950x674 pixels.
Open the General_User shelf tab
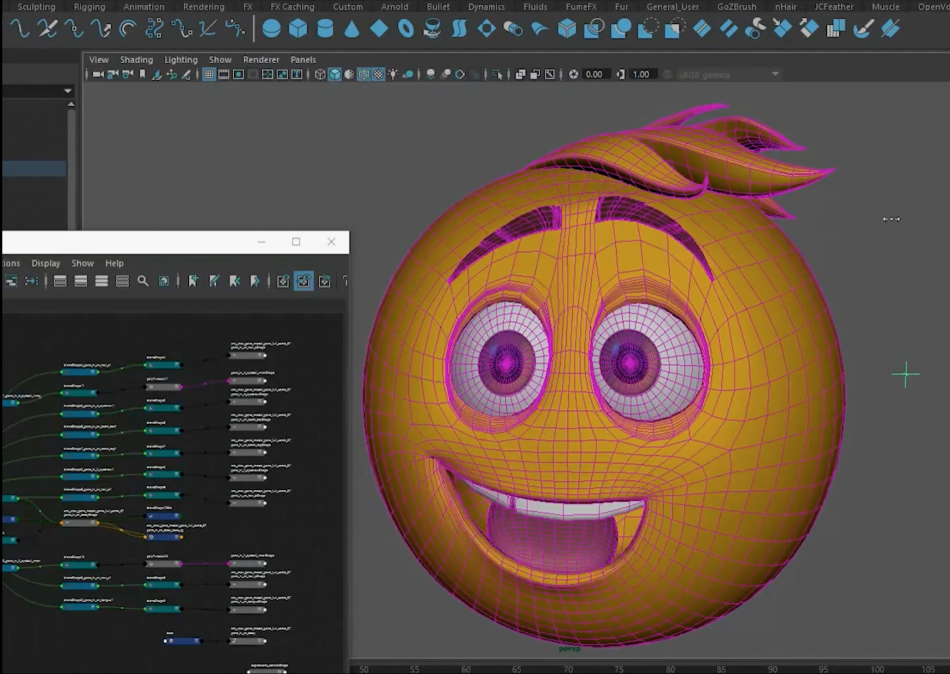tap(673, 7)
